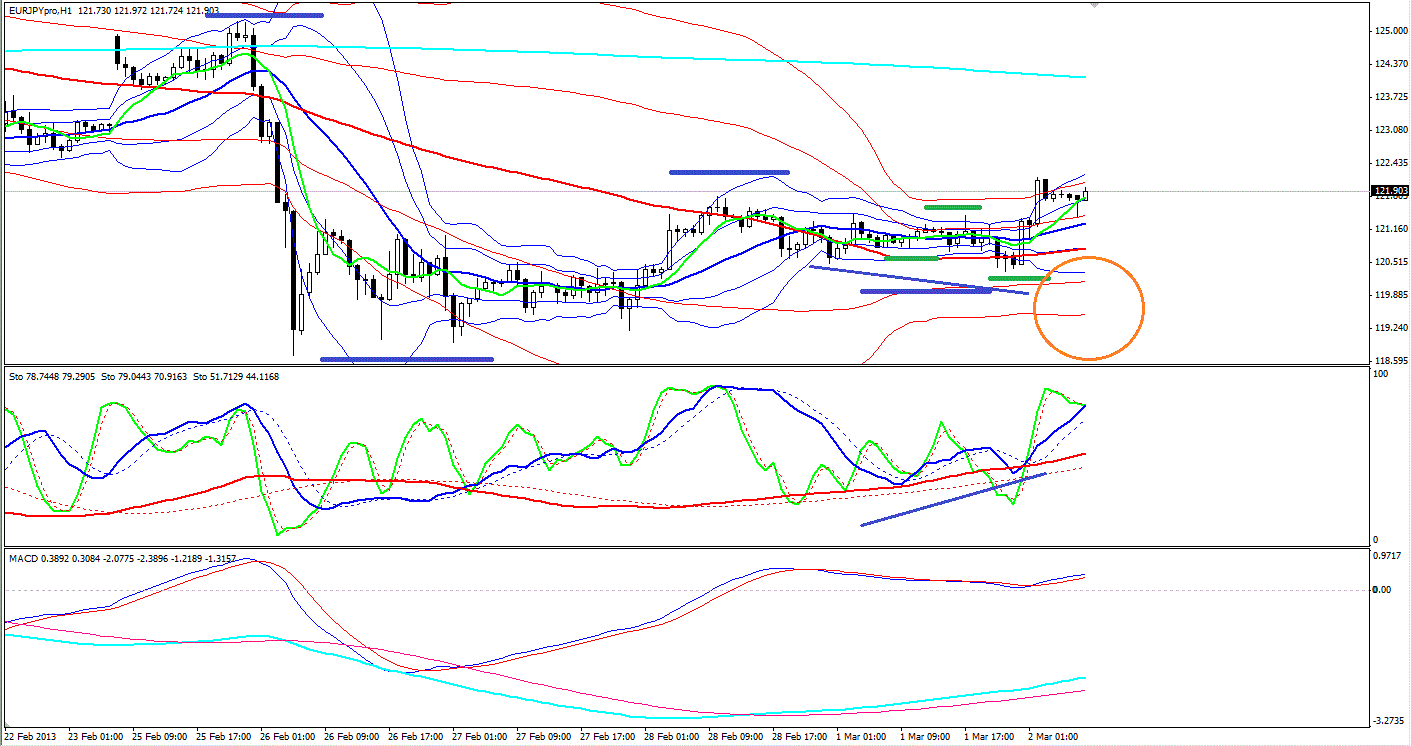Click the 119.240 price axis label
This screenshot has width=1411, height=746.
coord(1392,328)
